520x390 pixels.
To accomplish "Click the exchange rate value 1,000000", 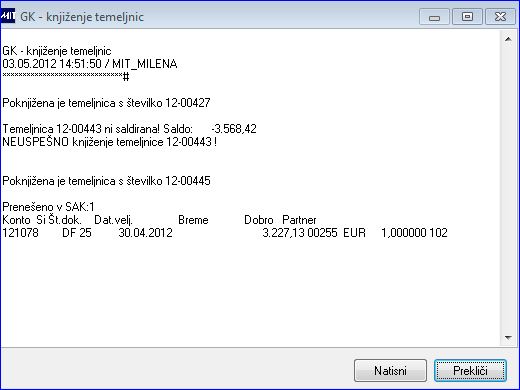I will coord(404,233).
